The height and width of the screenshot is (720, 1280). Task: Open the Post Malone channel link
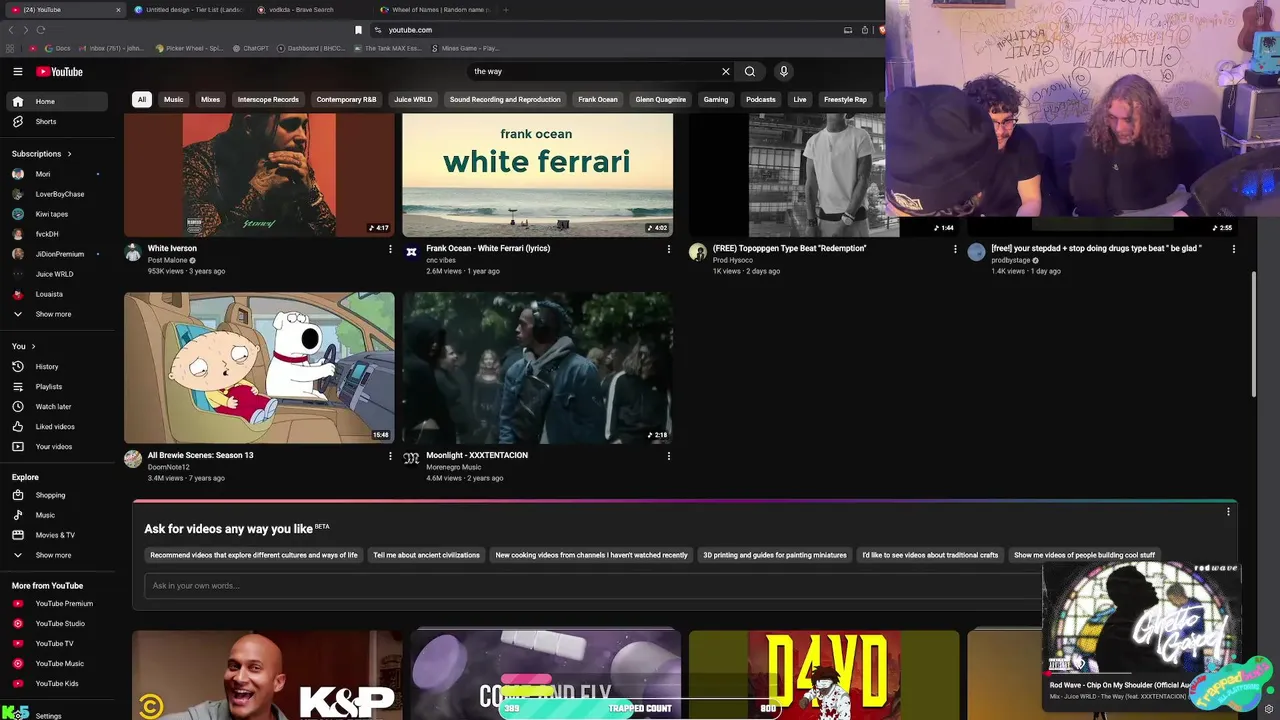pyautogui.click(x=168, y=260)
